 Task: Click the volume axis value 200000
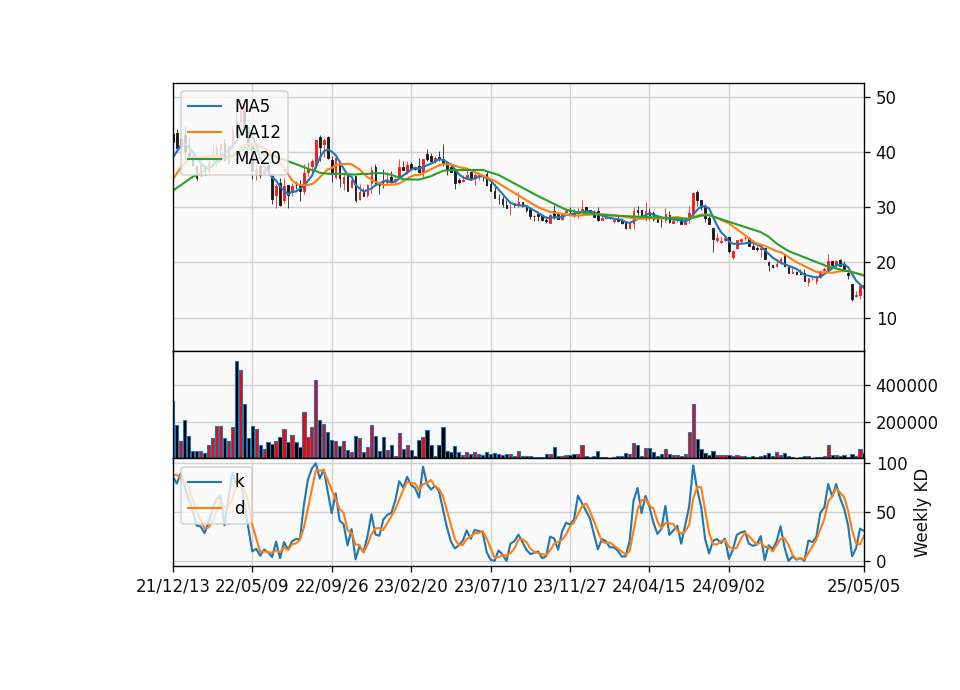tap(907, 423)
